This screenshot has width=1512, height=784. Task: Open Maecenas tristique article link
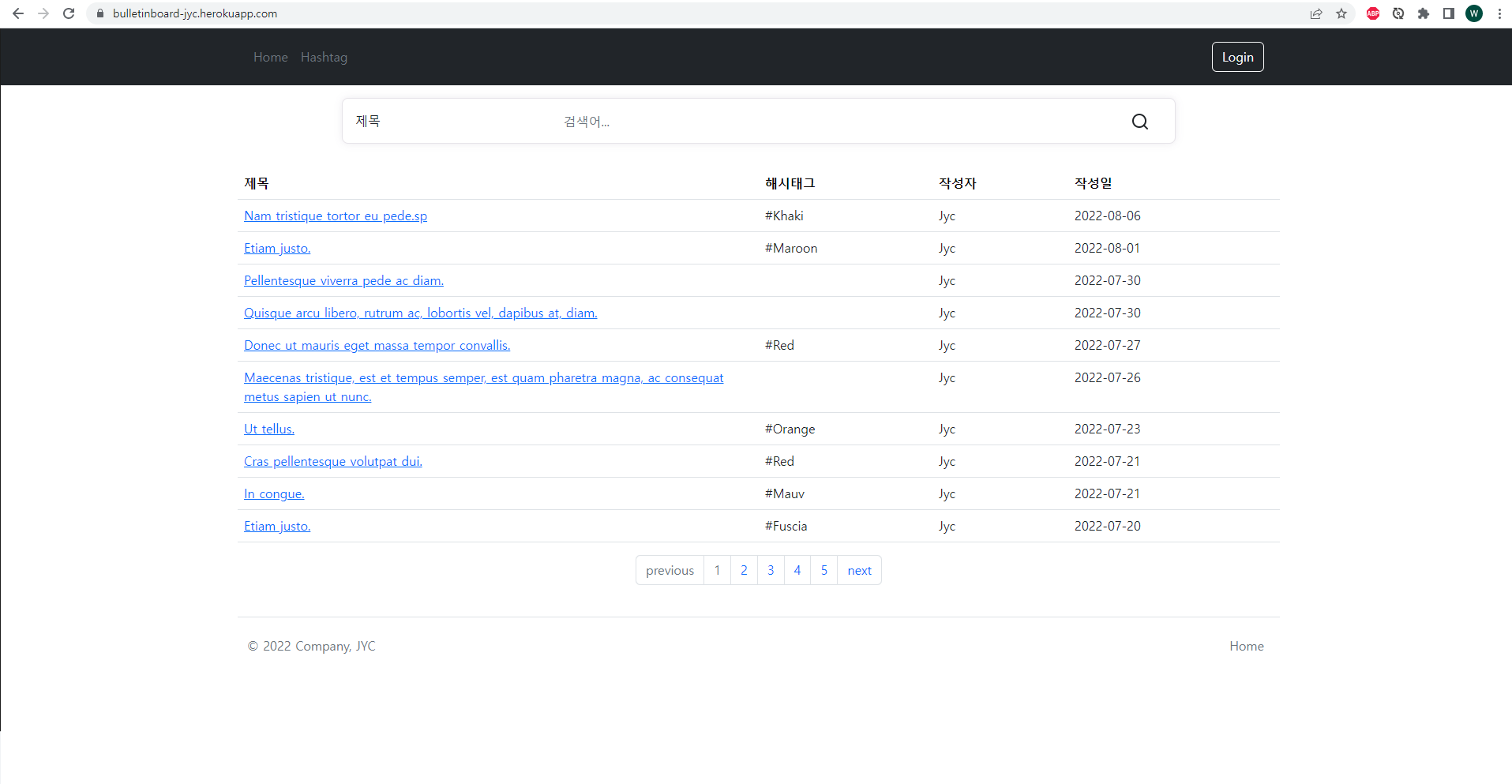(x=483, y=387)
